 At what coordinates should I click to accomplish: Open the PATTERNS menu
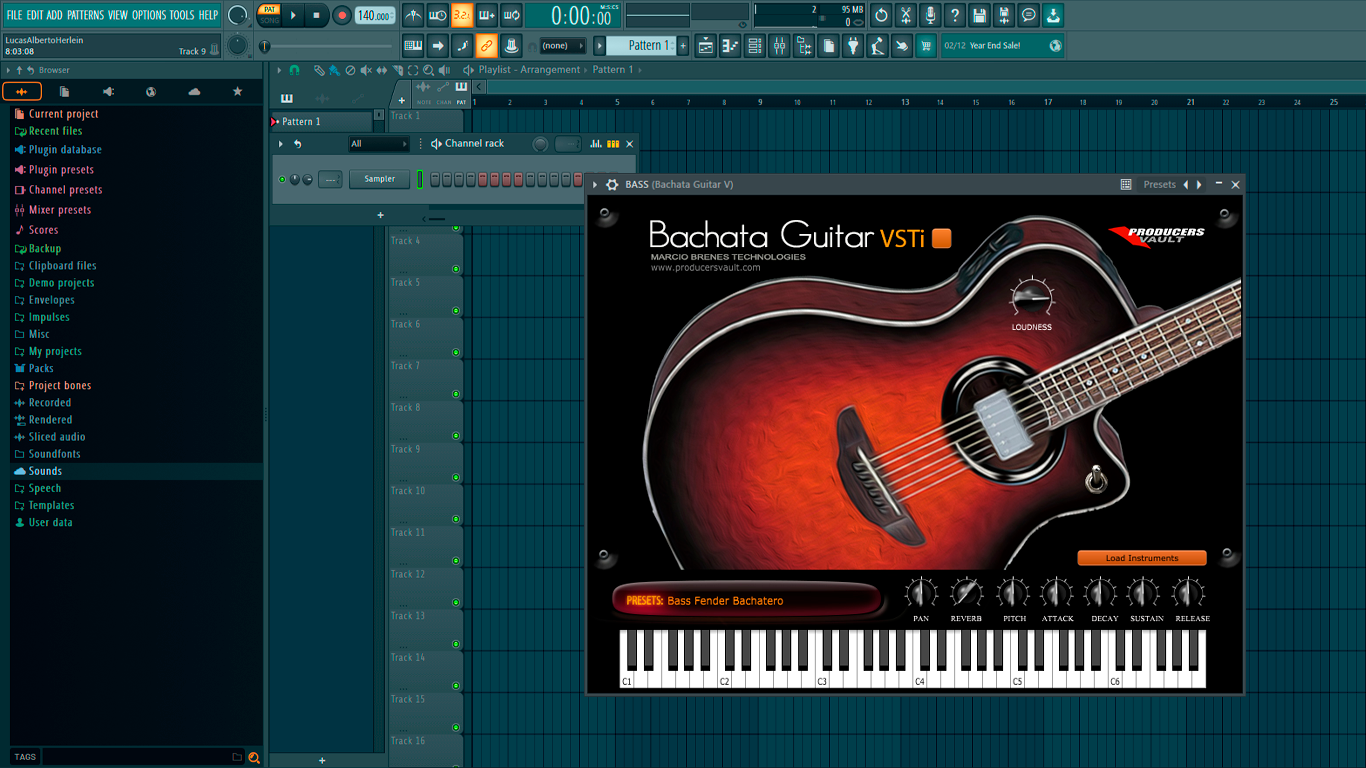pyautogui.click(x=85, y=15)
